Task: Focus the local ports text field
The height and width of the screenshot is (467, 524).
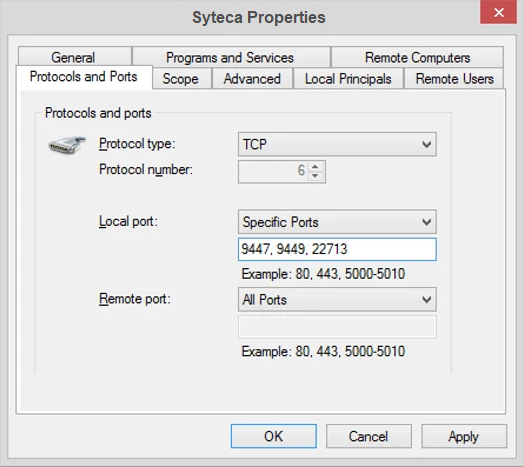Action: point(337,249)
